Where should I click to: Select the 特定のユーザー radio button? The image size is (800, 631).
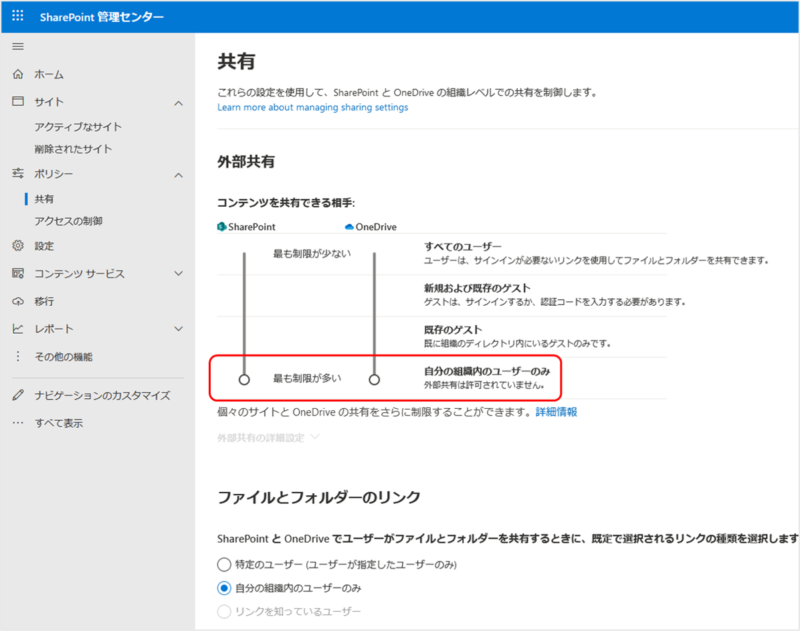pyautogui.click(x=225, y=565)
